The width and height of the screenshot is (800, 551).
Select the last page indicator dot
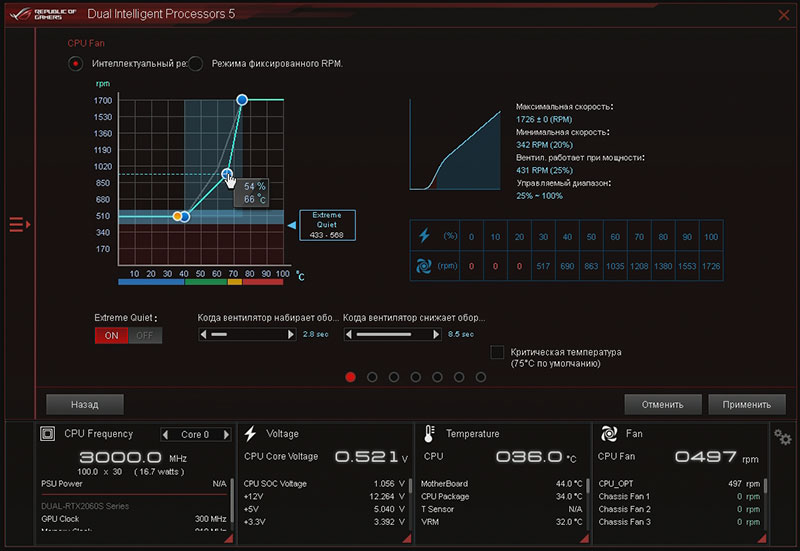click(x=481, y=377)
